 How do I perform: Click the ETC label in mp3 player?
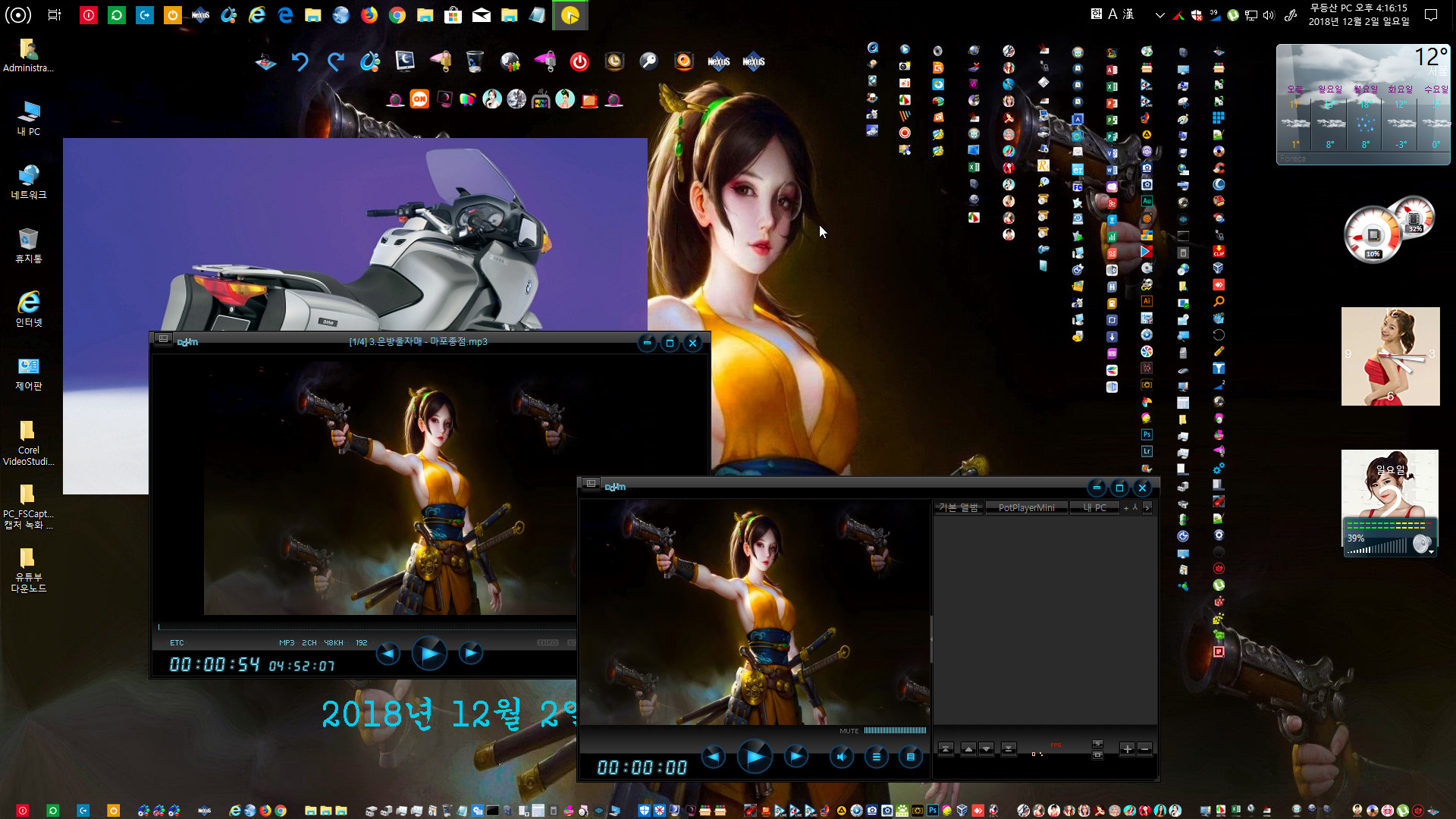pyautogui.click(x=177, y=642)
